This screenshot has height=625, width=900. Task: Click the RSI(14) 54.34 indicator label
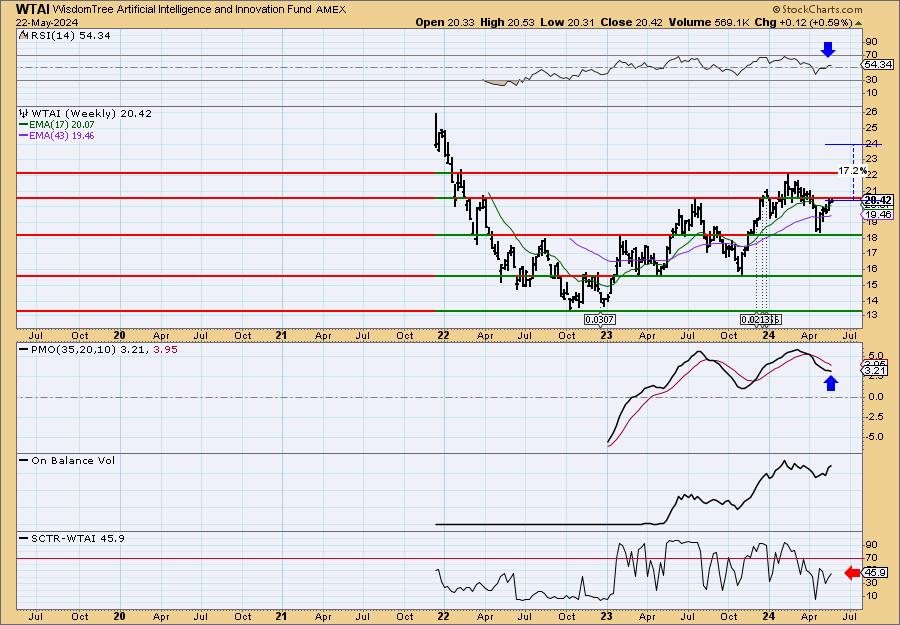(x=70, y=35)
